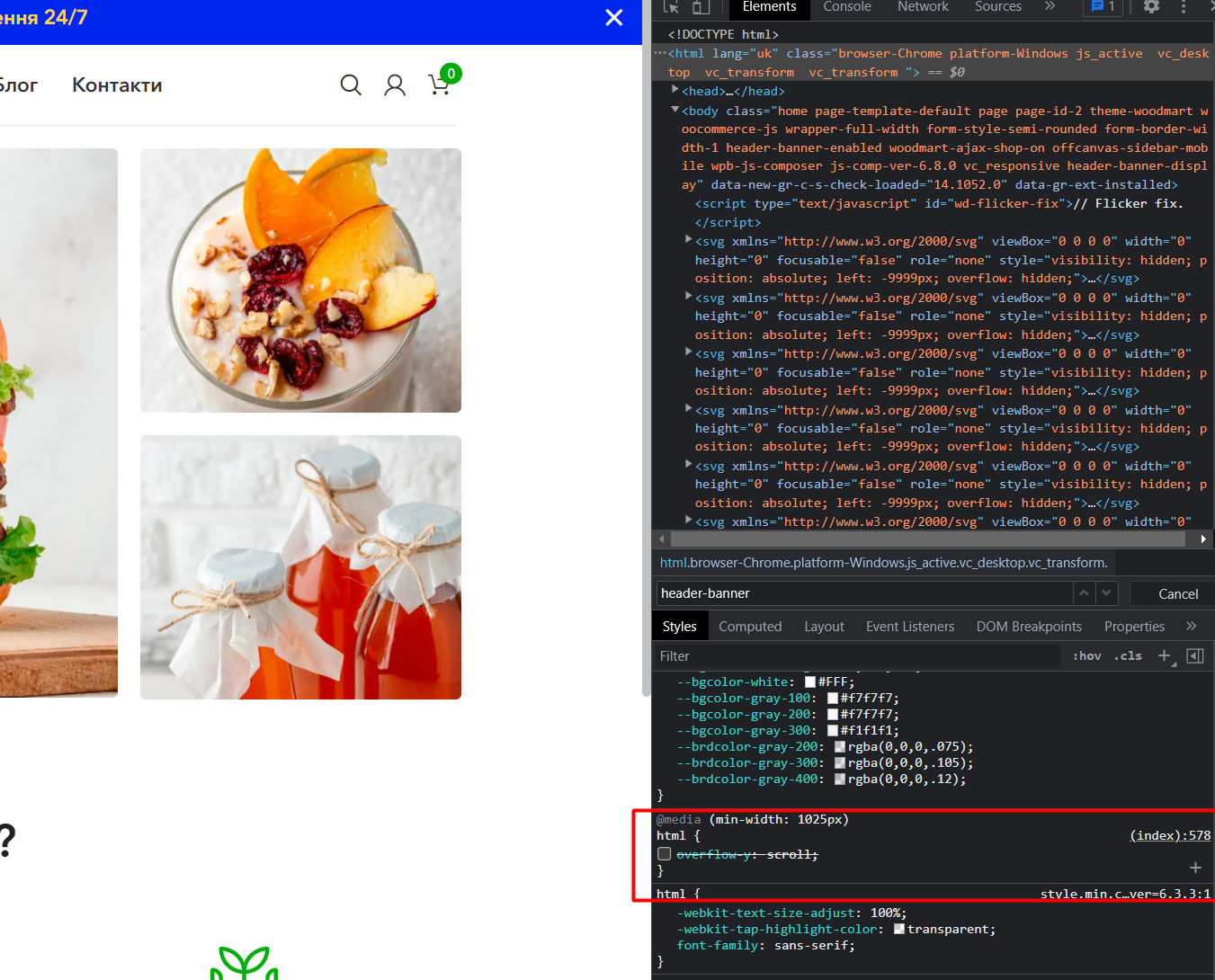1215x980 pixels.
Task: Toggle the computed styles sidebar icon
Action: (1195, 656)
